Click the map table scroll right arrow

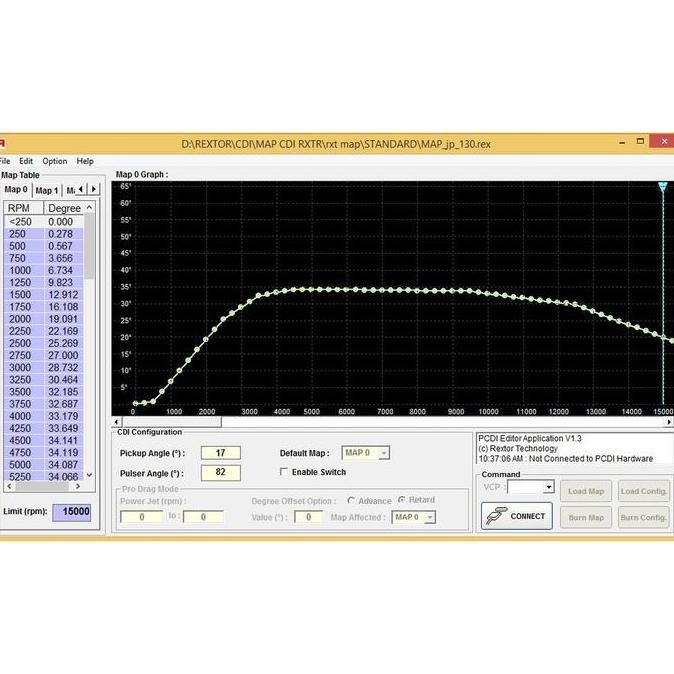(78, 486)
